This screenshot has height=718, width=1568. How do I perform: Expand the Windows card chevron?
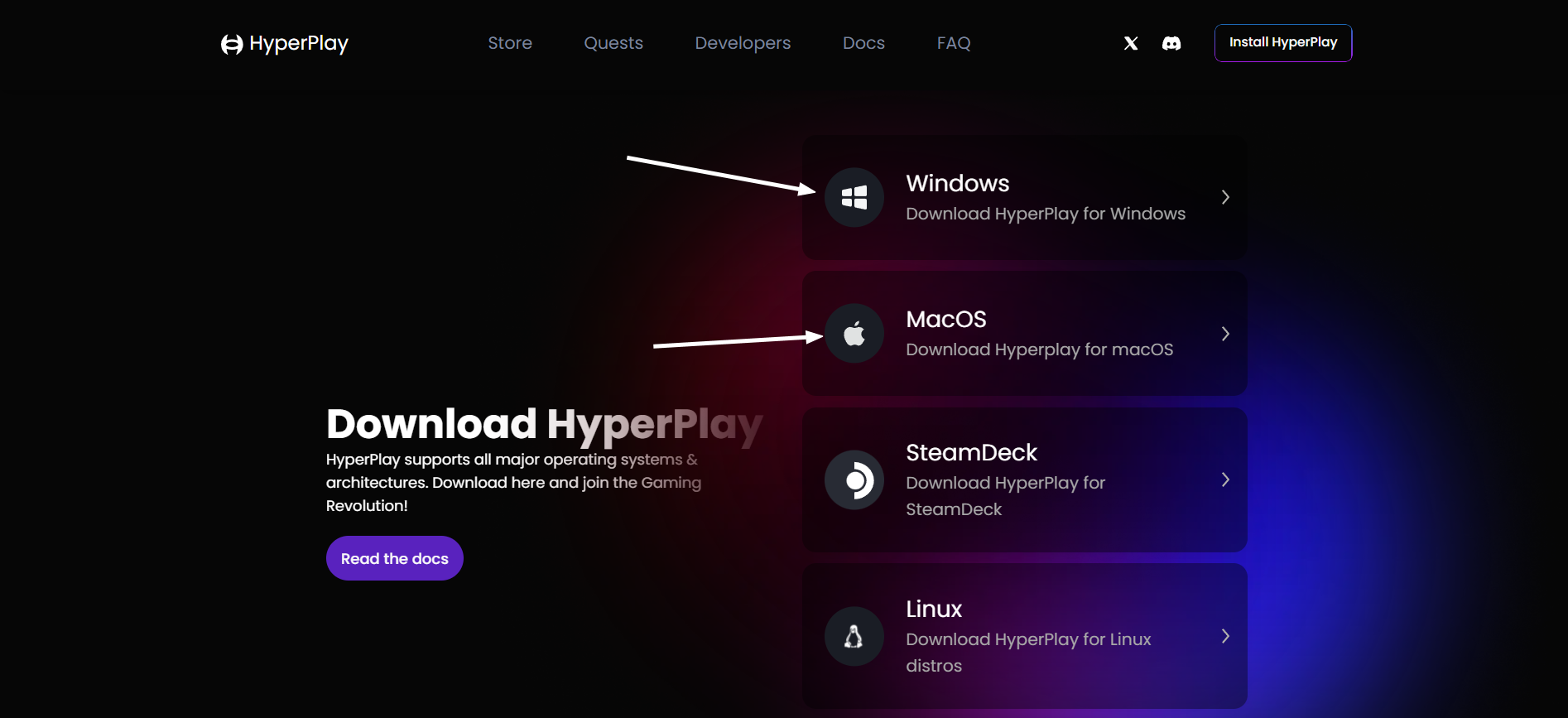(1225, 197)
